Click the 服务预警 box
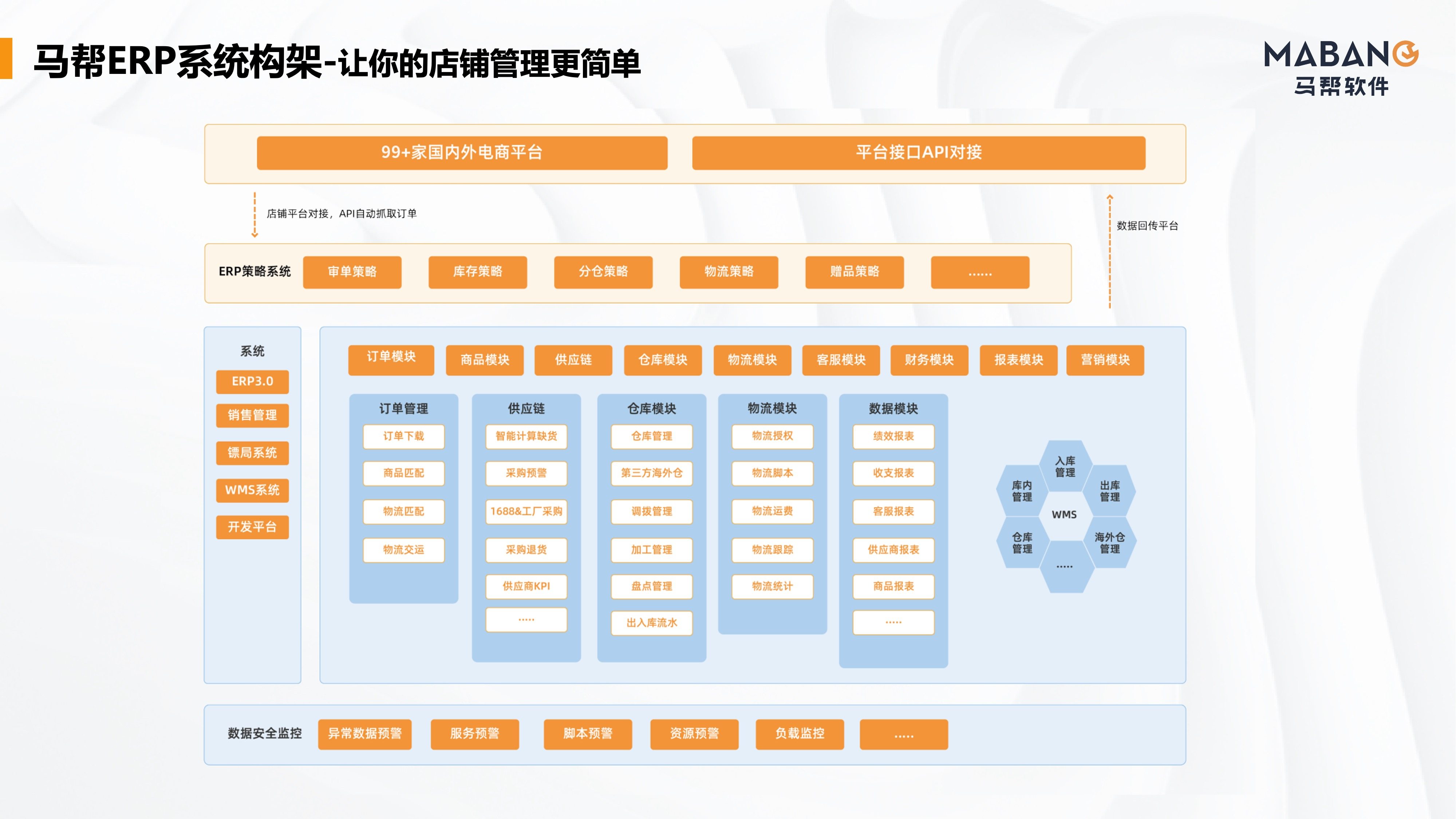 coord(475,734)
